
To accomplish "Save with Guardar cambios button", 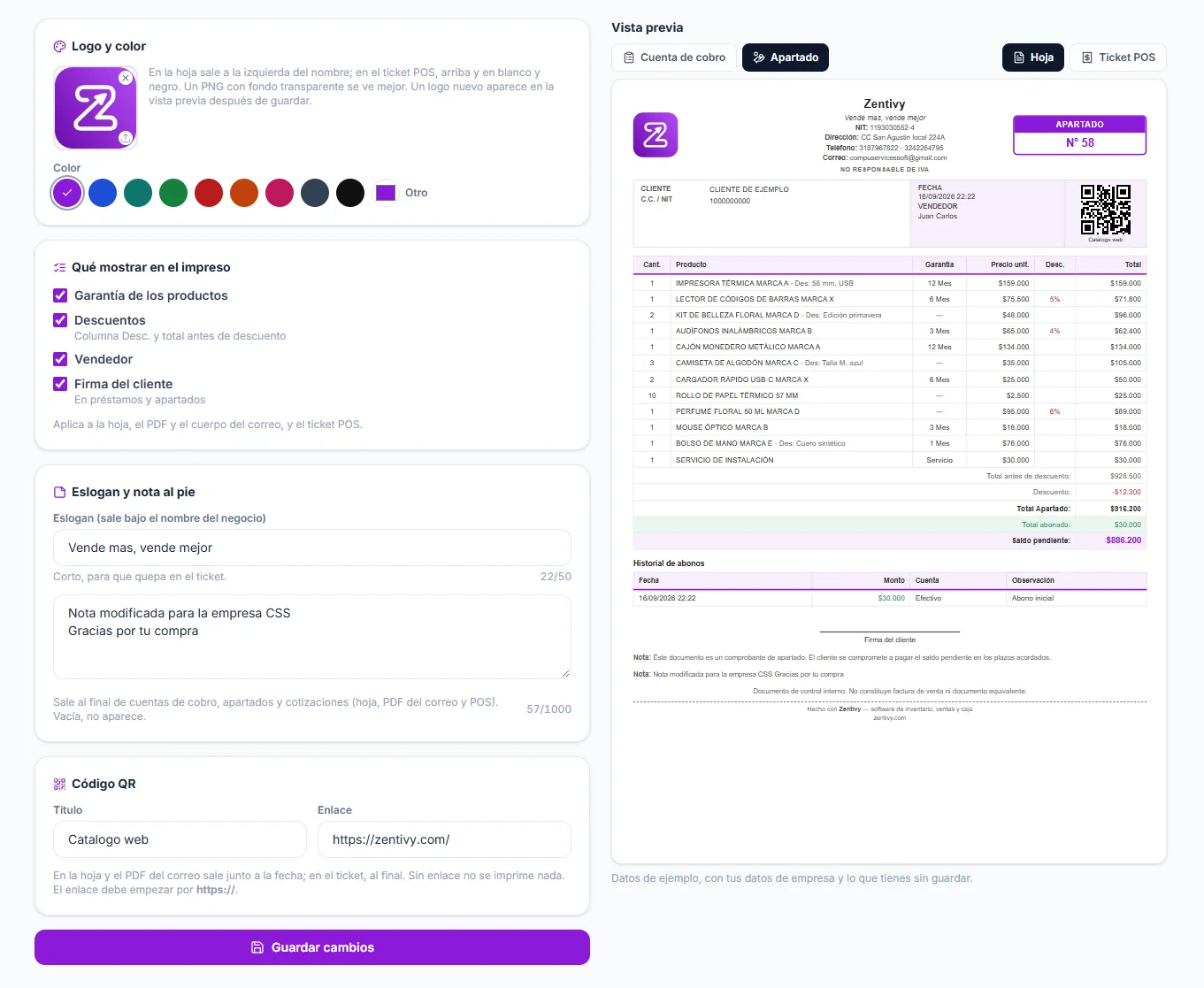I will pos(312,947).
